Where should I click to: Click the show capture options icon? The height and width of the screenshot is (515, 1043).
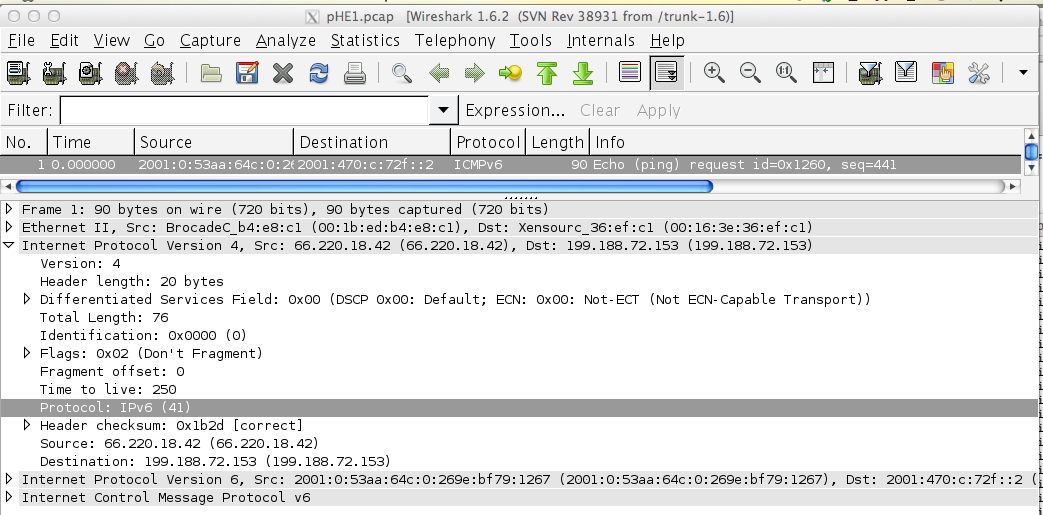click(54, 73)
